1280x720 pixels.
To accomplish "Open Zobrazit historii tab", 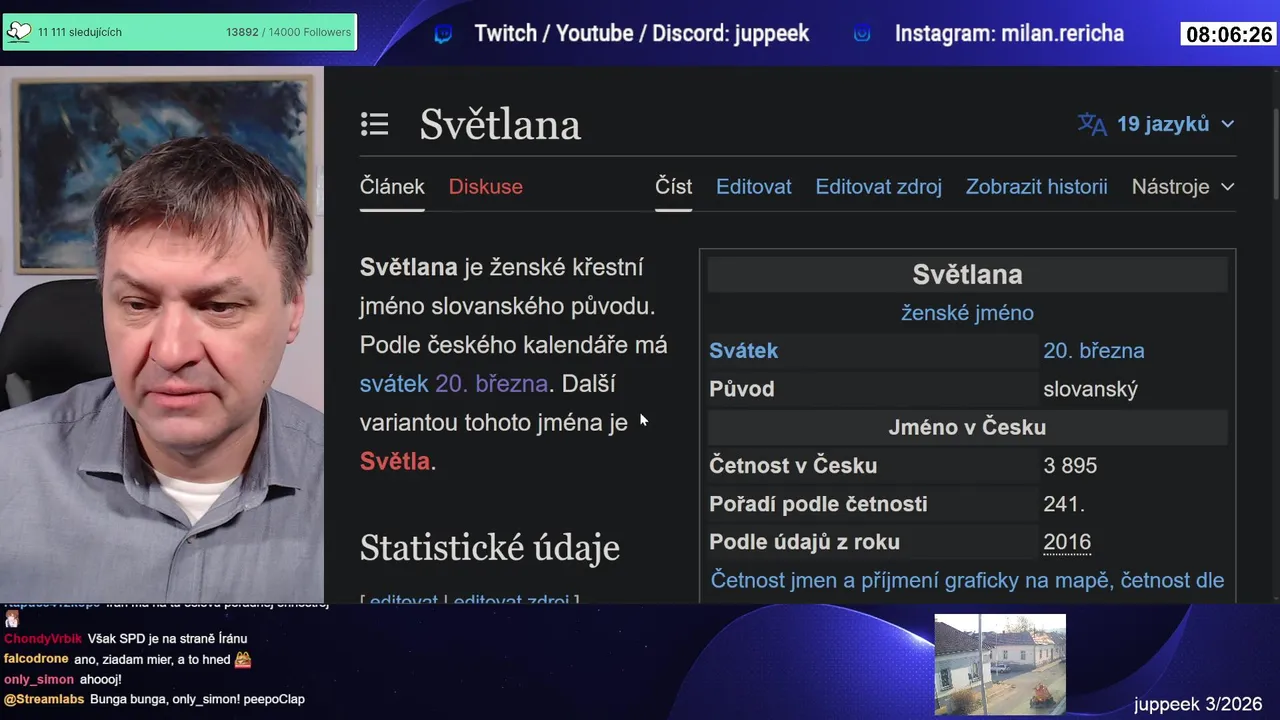I will click(x=1036, y=186).
